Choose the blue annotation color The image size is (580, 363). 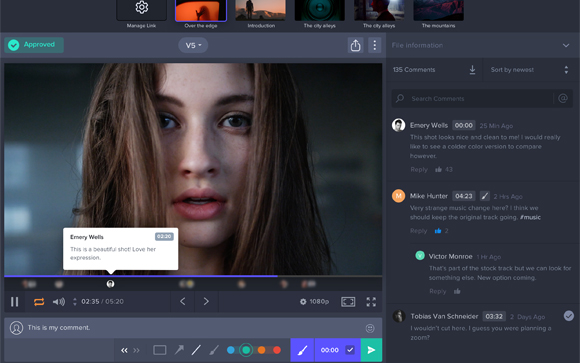[x=230, y=350]
